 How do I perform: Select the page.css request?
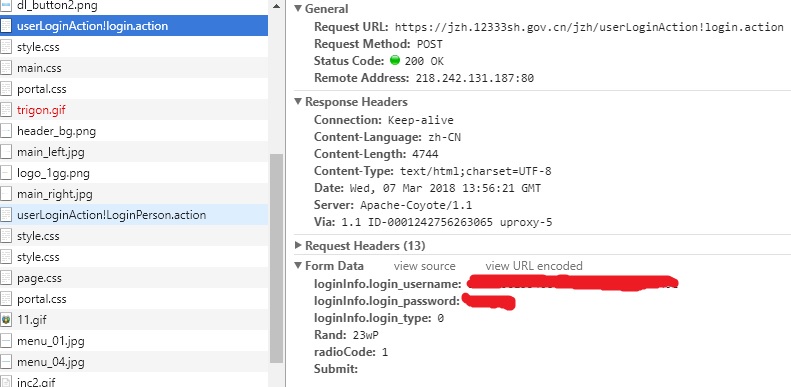134,278
